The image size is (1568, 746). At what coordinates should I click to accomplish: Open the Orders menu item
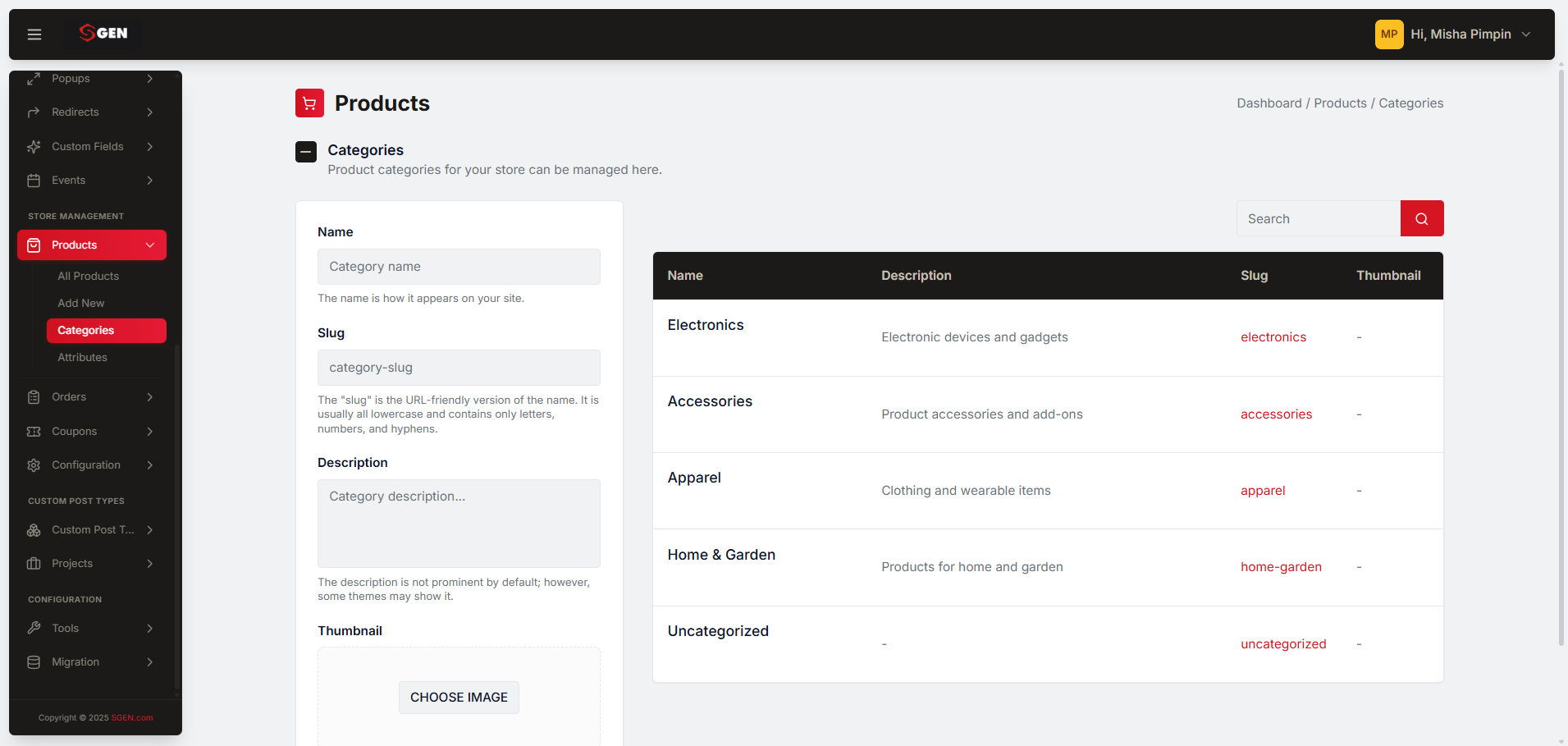92,397
